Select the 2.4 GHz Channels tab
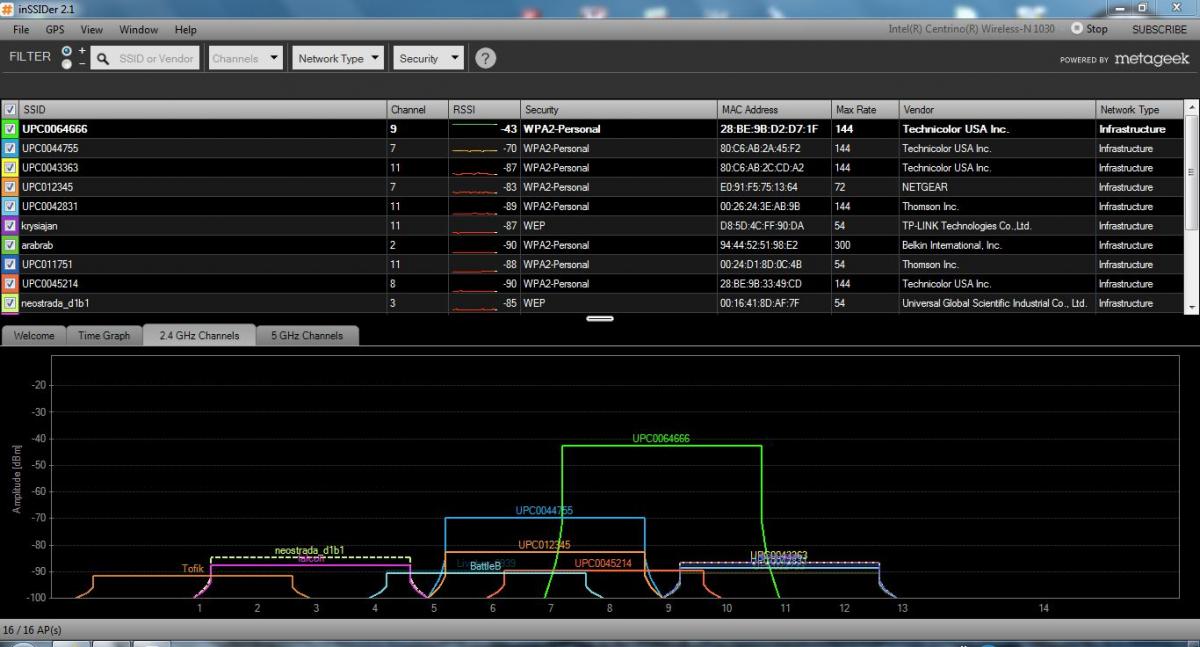The height and width of the screenshot is (647, 1200). 199,336
